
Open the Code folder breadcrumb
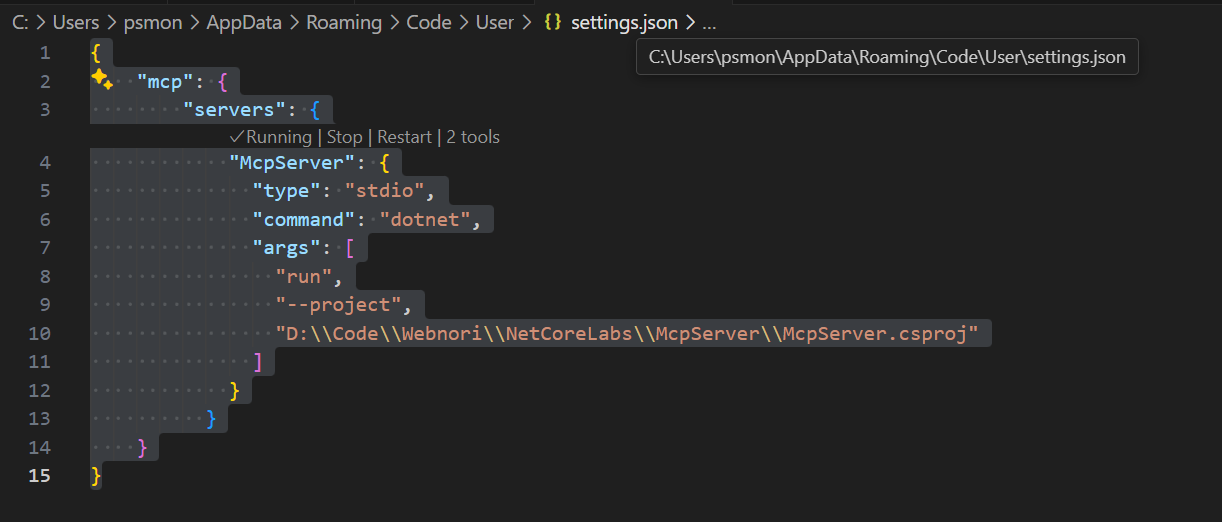[x=428, y=22]
